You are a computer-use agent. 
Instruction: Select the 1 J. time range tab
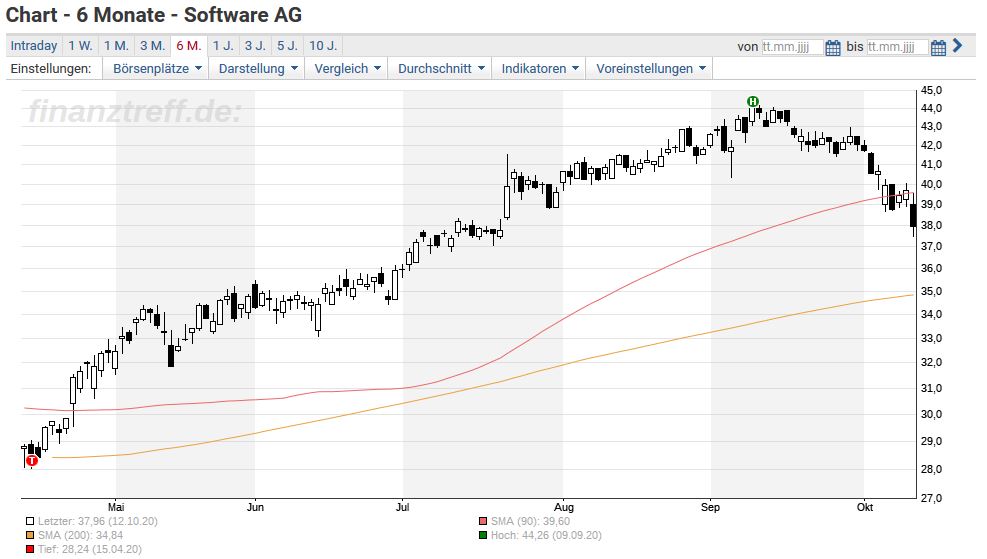pyautogui.click(x=223, y=46)
